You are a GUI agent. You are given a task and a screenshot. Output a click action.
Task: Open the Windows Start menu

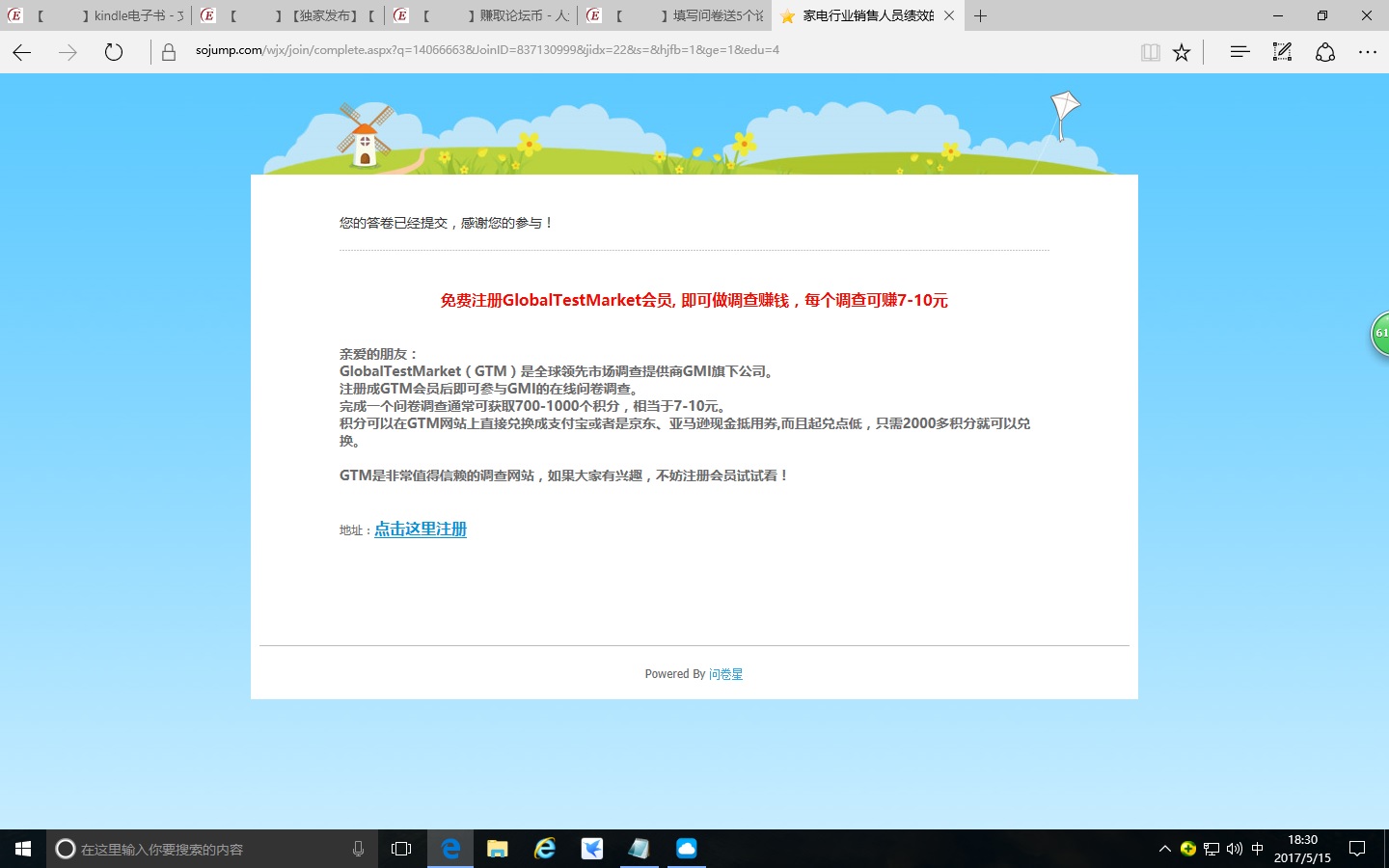pos(23,849)
